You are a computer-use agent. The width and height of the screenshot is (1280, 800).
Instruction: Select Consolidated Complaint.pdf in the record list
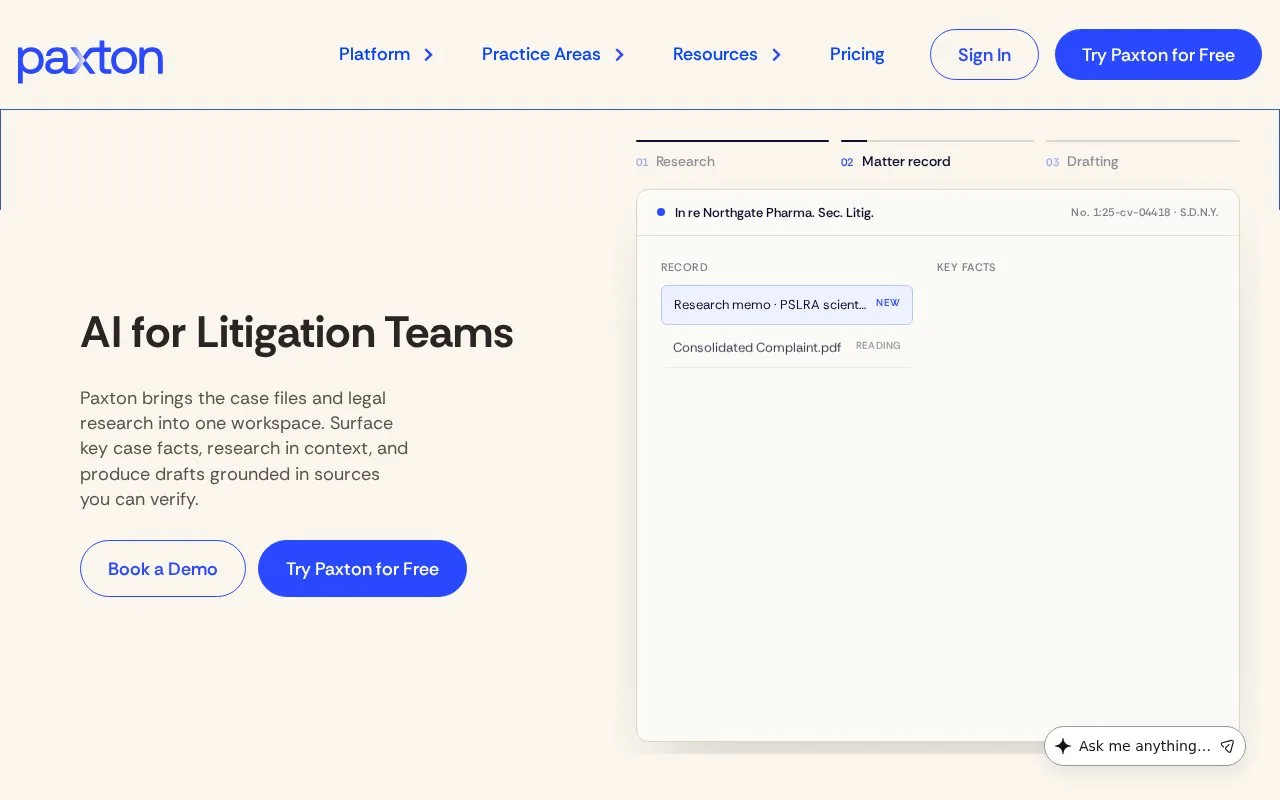pyautogui.click(x=787, y=347)
